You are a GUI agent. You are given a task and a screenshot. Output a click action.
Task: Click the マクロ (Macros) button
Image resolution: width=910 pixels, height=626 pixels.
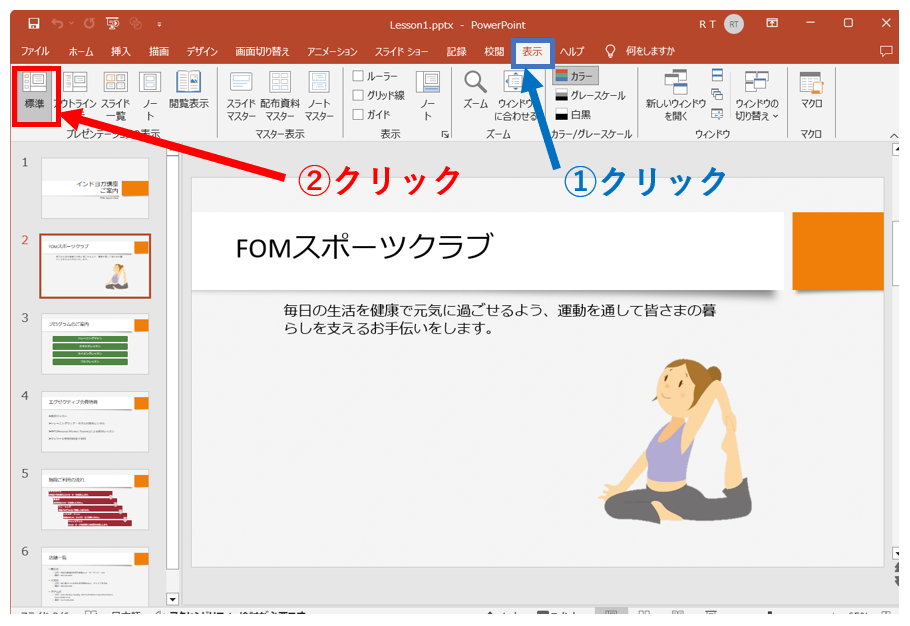coord(811,90)
